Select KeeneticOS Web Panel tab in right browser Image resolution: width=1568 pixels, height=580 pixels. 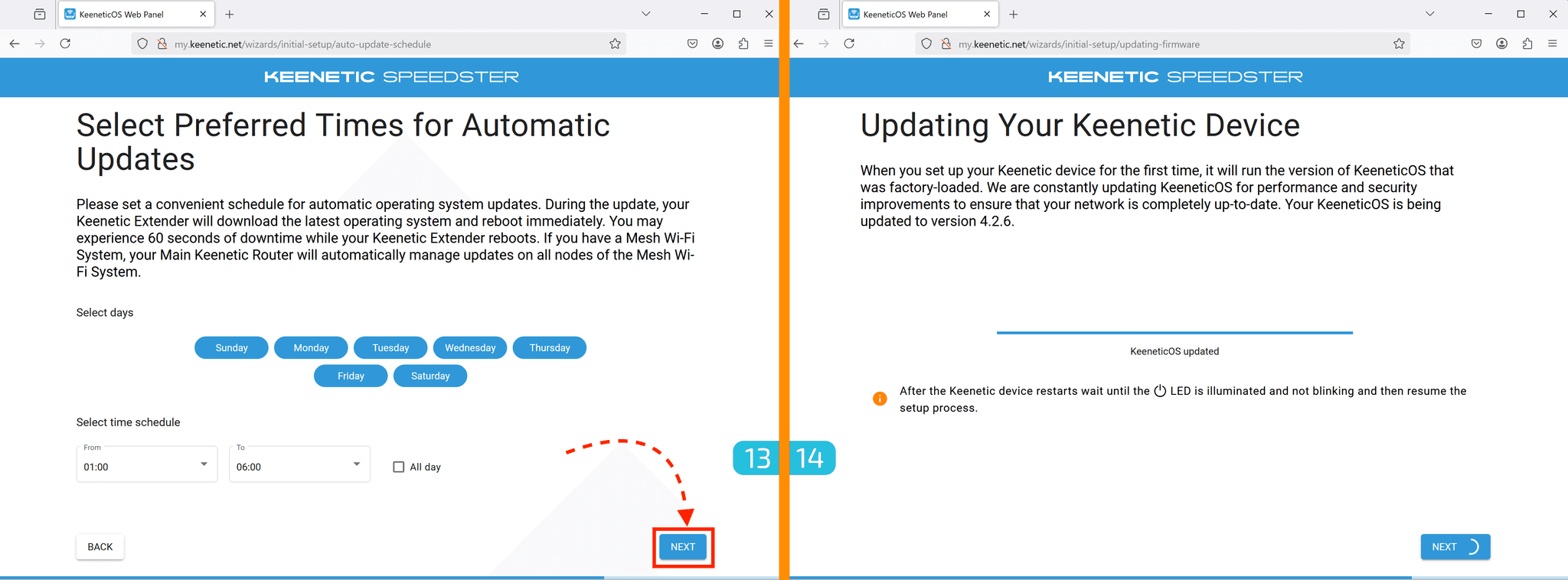[905, 14]
